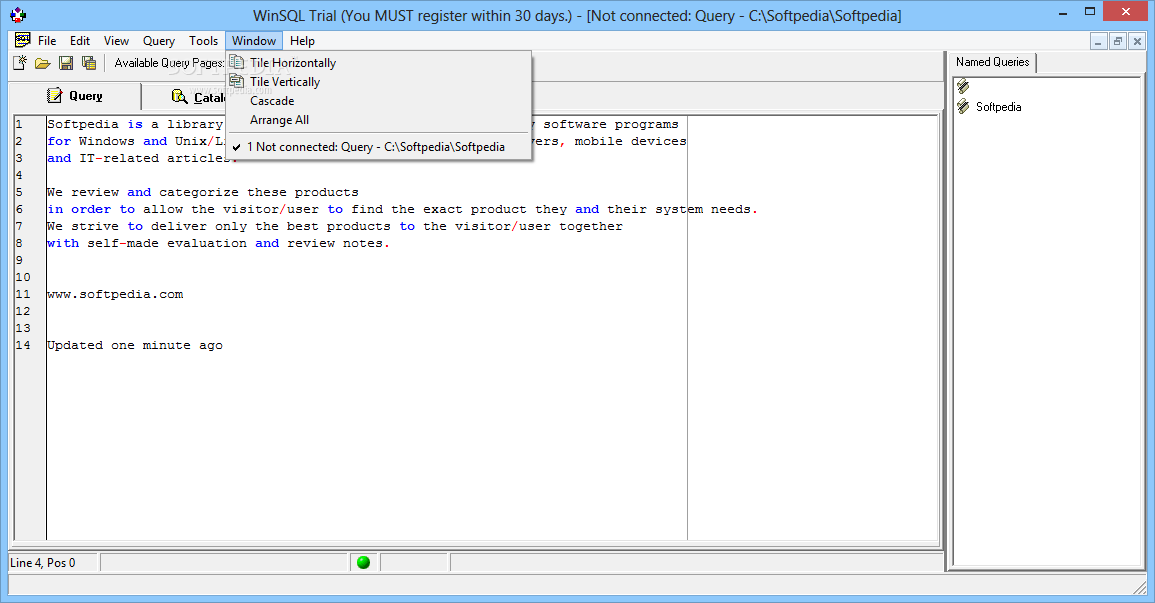Close the inner query document window
1155x603 pixels.
point(1137,42)
